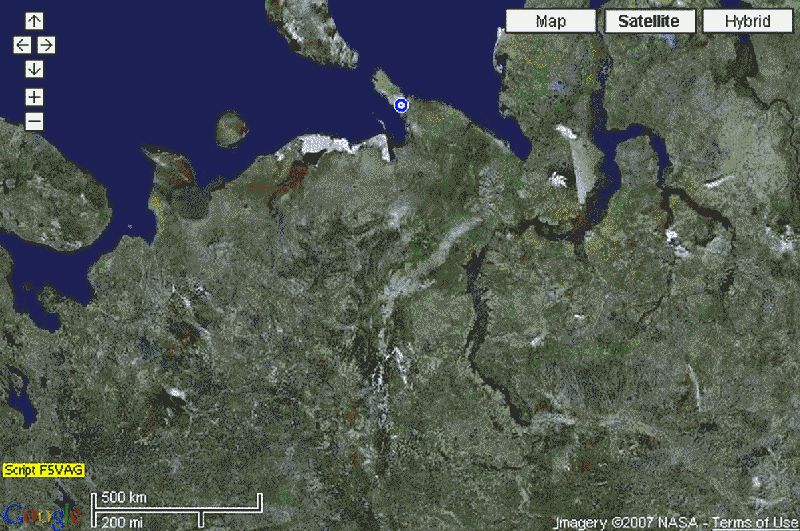
Task: Pan the map down with the arrow
Action: tap(34, 69)
